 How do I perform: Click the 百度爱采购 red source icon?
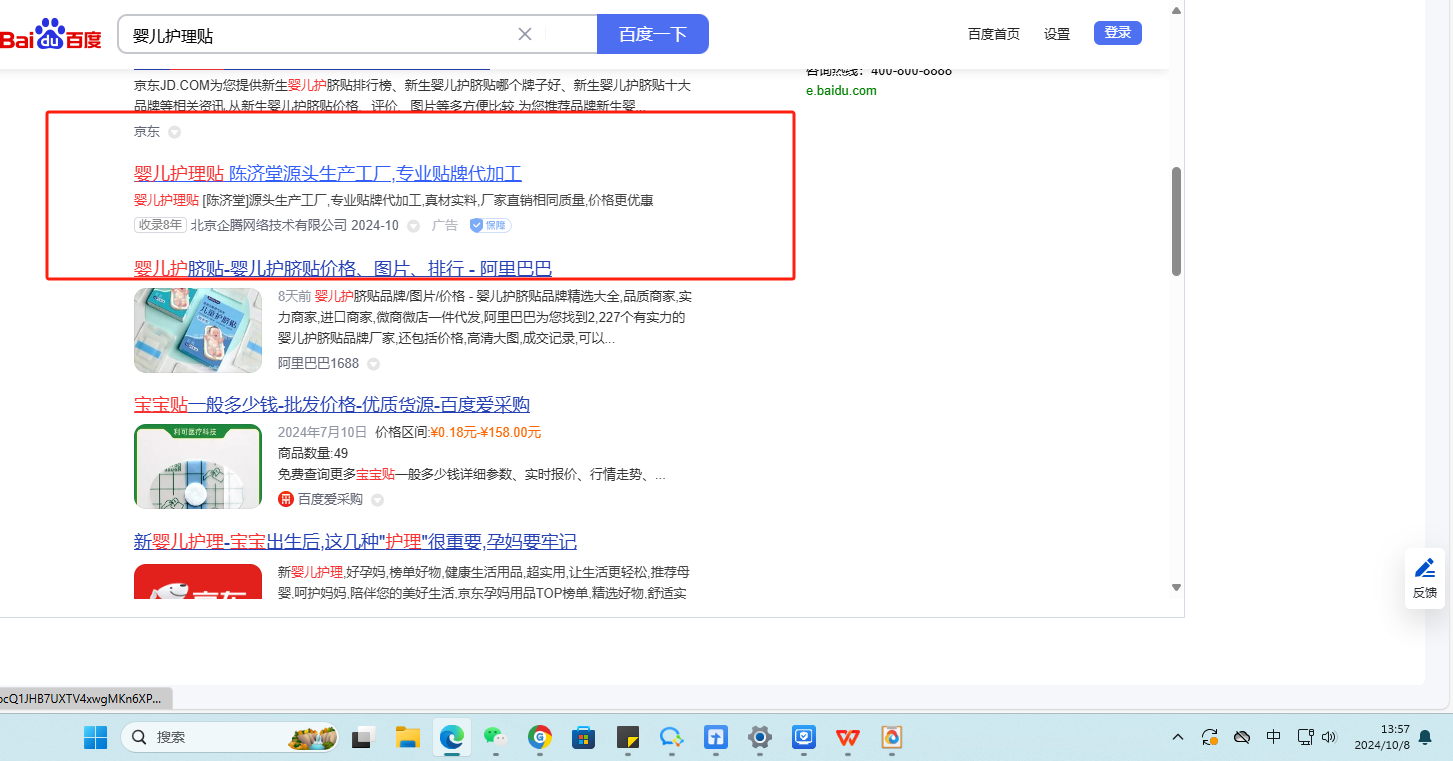(x=286, y=499)
